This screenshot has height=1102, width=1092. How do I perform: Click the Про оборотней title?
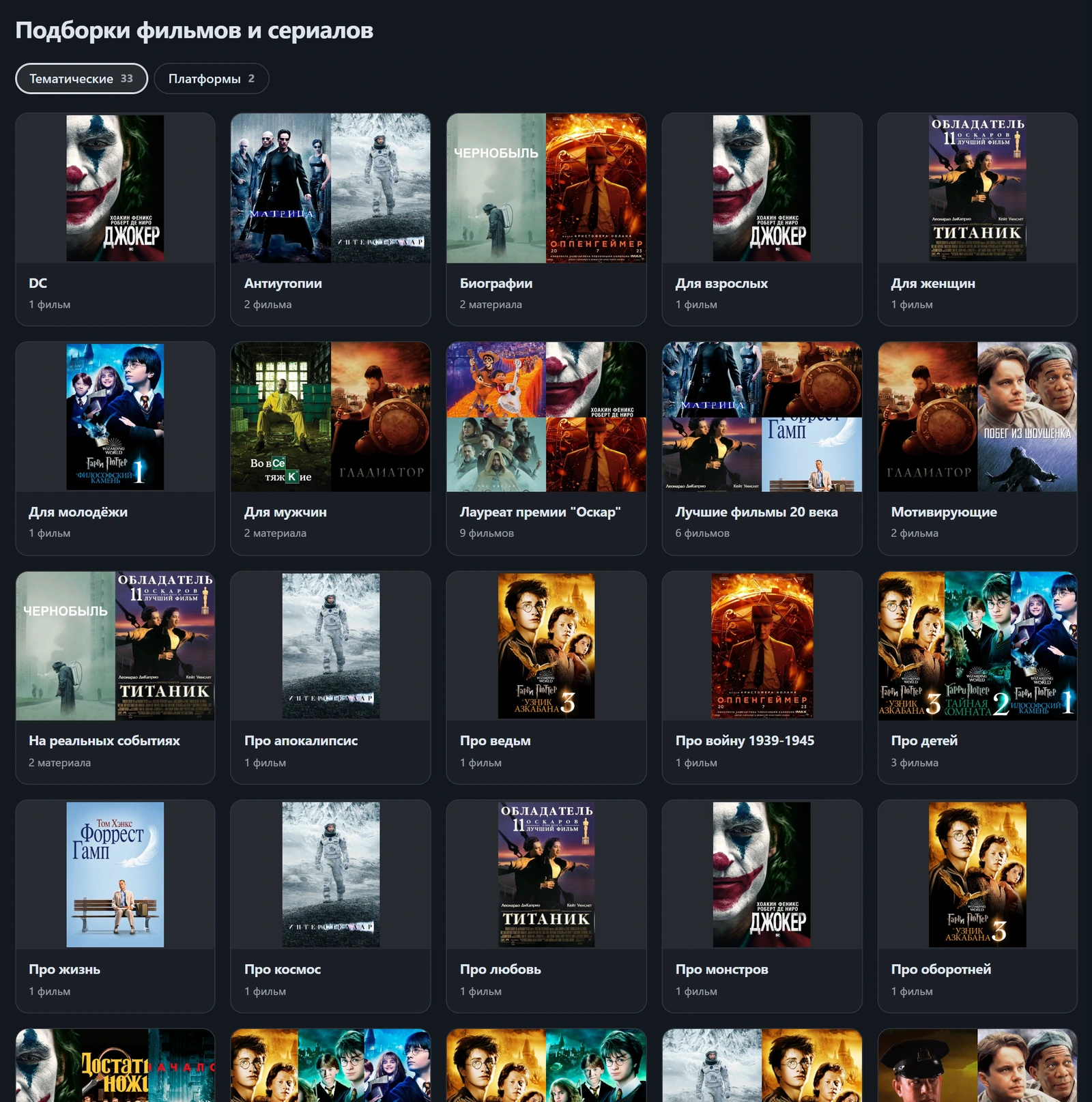(x=941, y=969)
